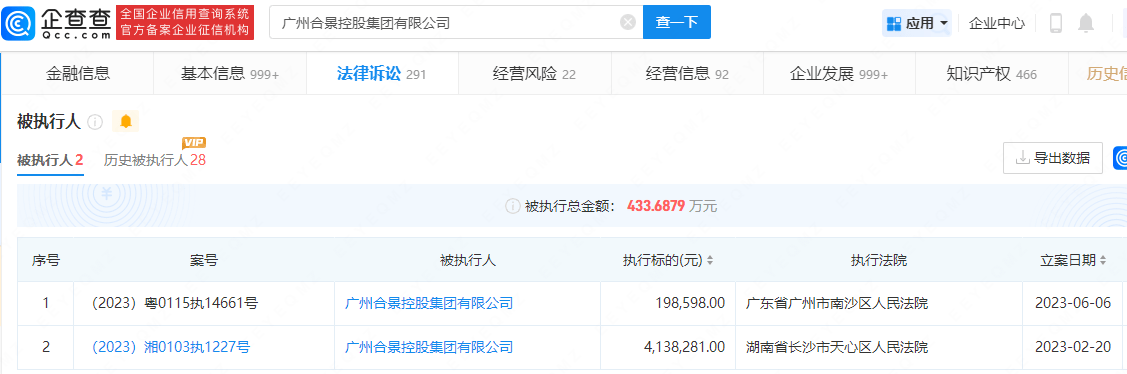
Task: Sort by 立案日期 column arrows
Action: tap(1103, 260)
